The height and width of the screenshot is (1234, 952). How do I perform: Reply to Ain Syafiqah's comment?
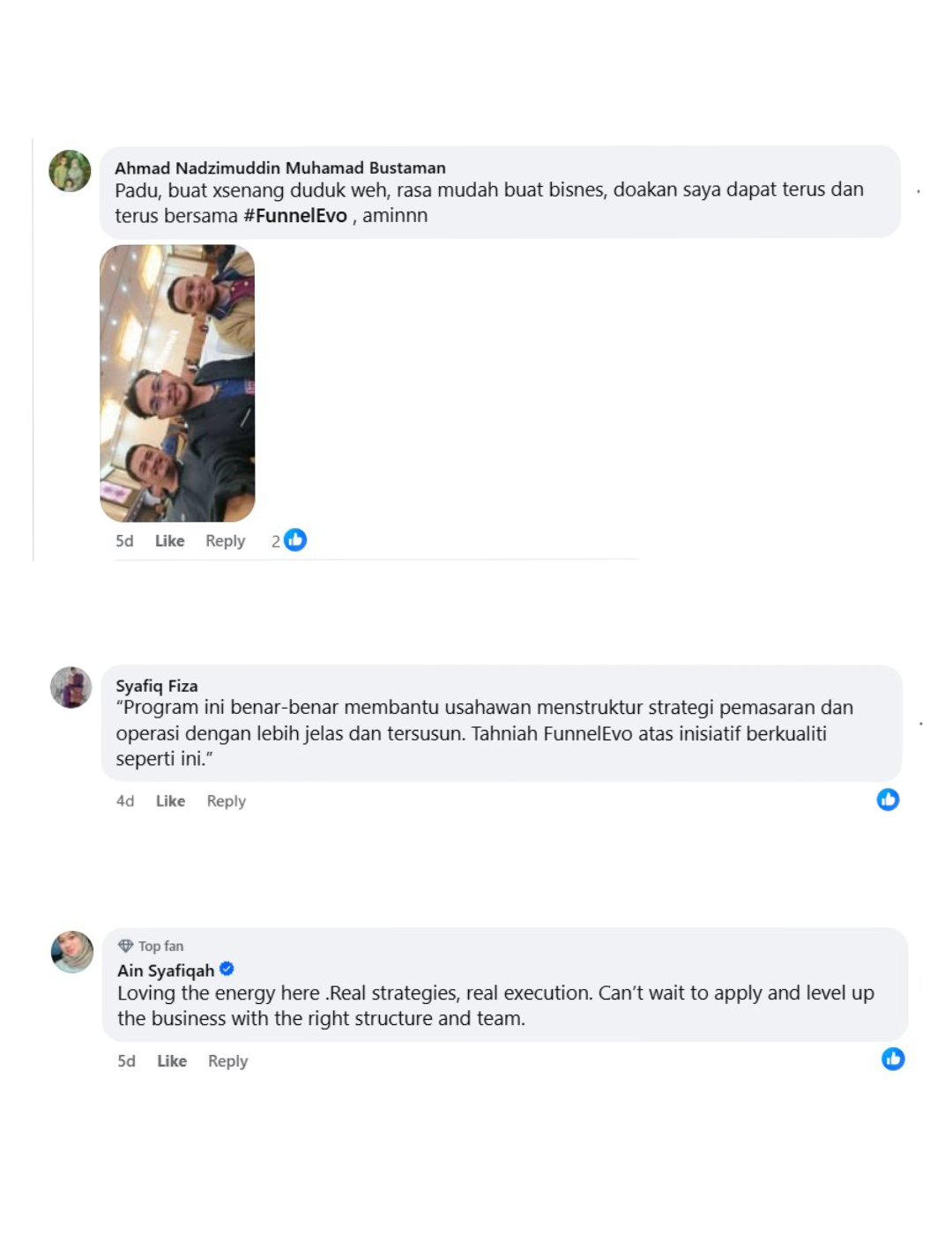click(x=227, y=1061)
